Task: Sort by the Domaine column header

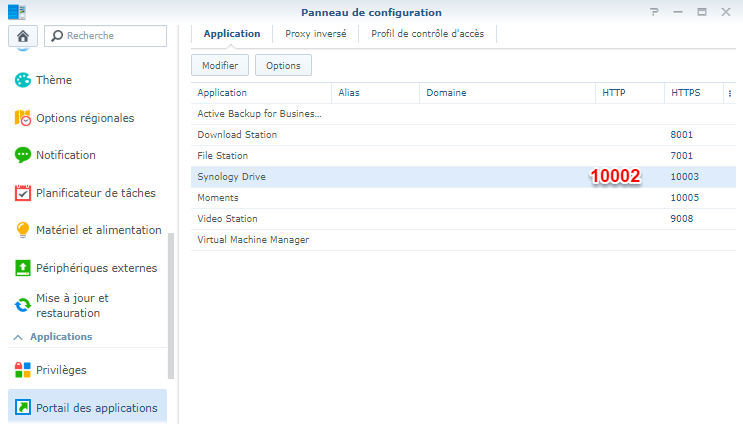Action: click(x=507, y=93)
